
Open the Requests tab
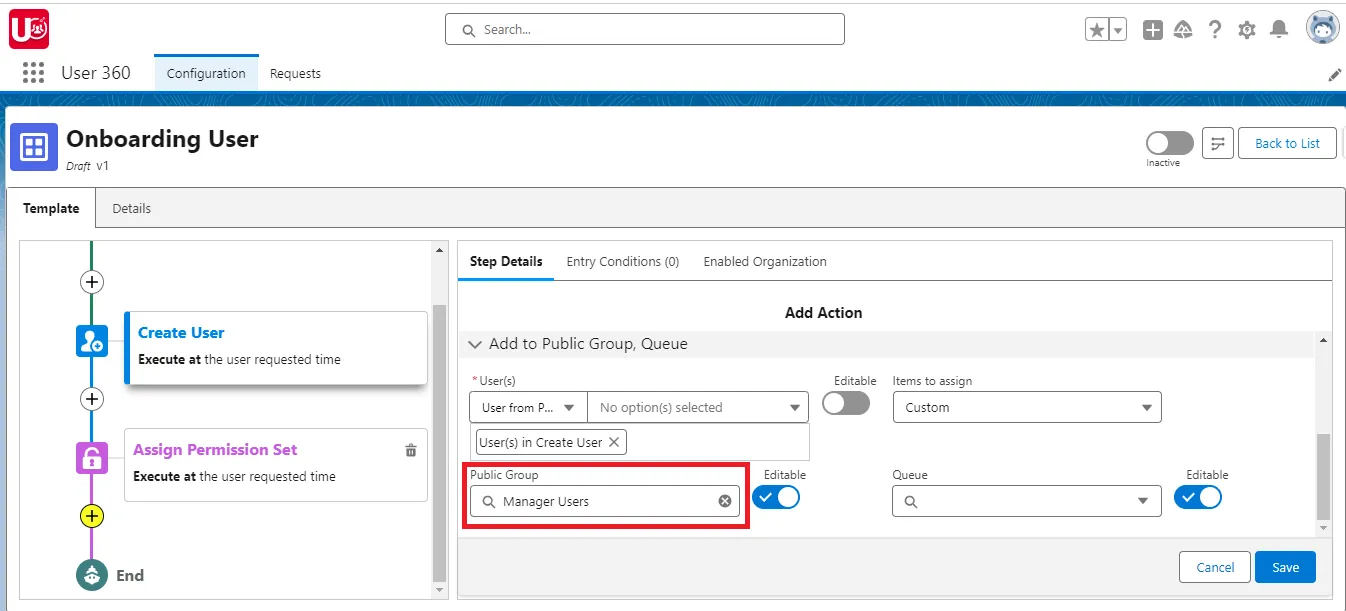295,72
